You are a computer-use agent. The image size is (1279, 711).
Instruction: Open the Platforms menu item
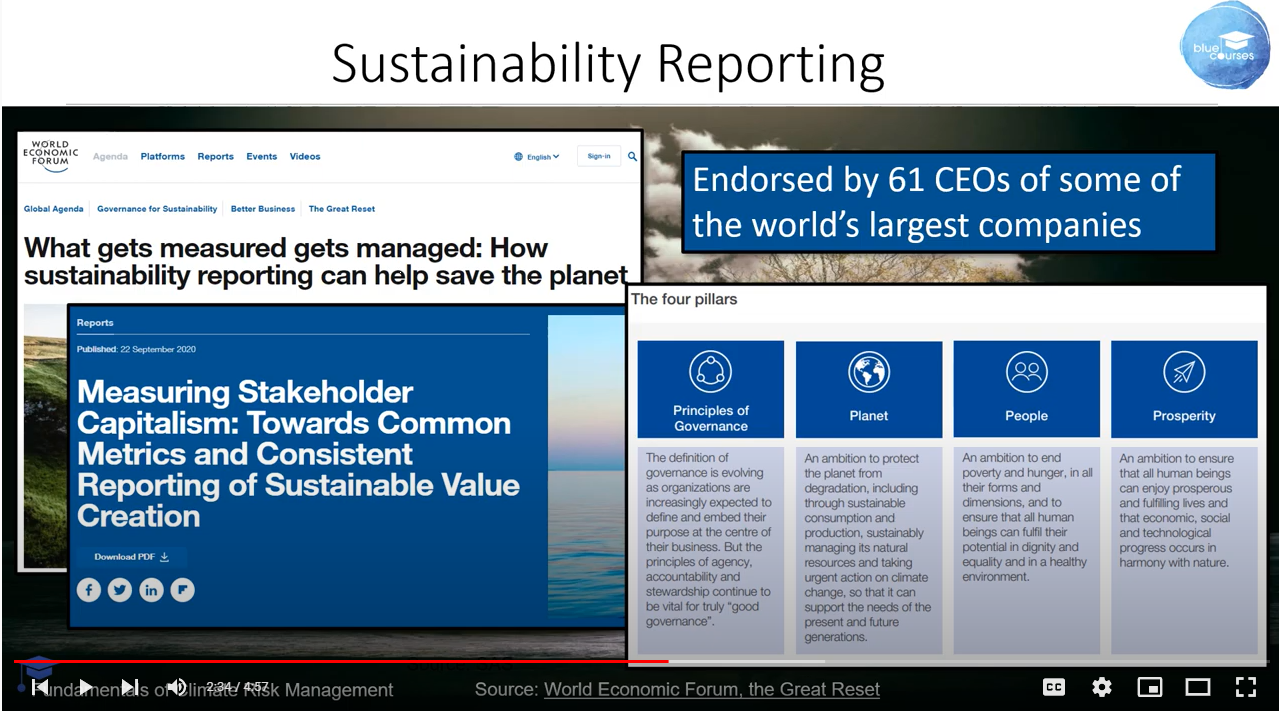click(x=163, y=156)
